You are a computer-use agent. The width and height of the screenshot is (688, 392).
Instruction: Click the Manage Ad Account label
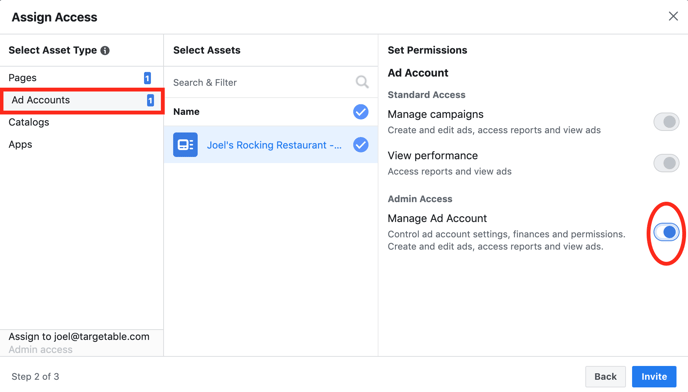pos(437,218)
